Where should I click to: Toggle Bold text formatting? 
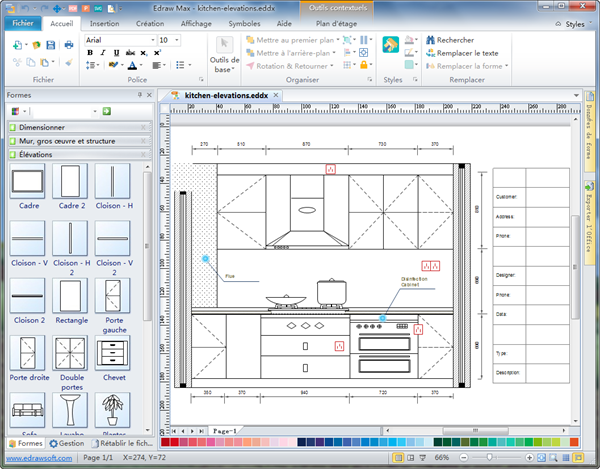tap(89, 53)
